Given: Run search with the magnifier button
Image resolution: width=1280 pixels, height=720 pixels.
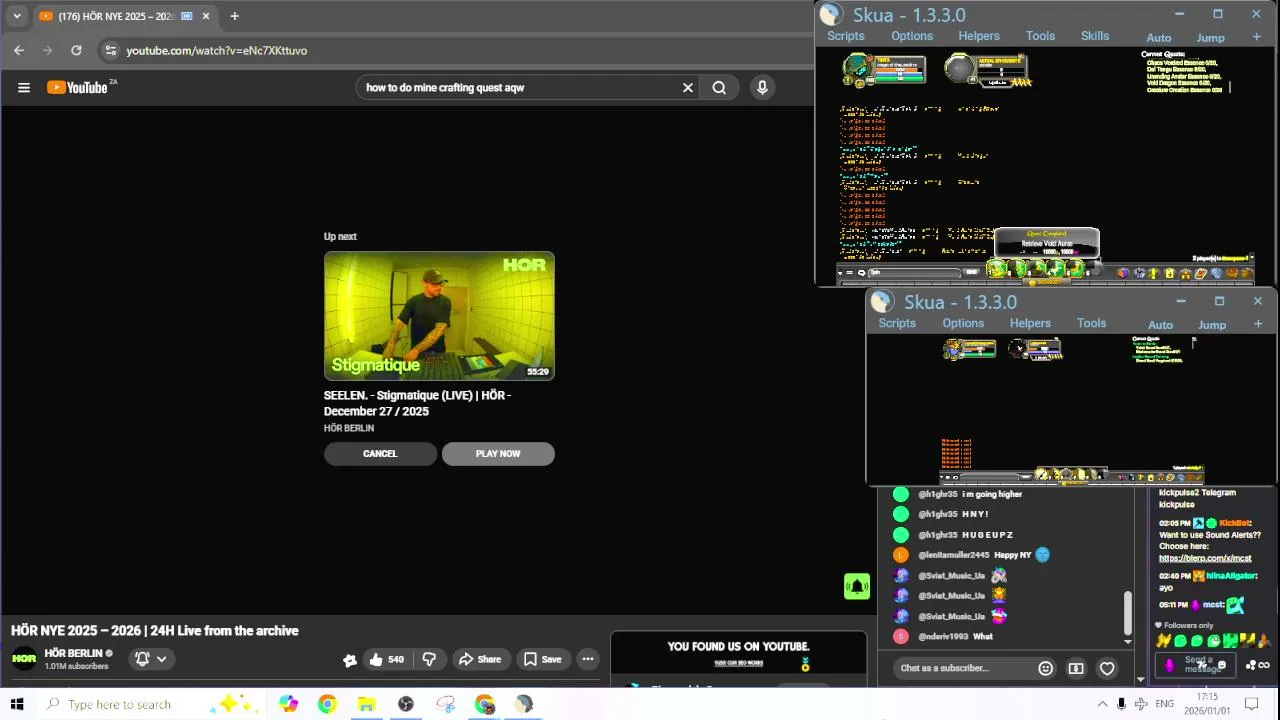Looking at the screenshot, I should coord(719,88).
